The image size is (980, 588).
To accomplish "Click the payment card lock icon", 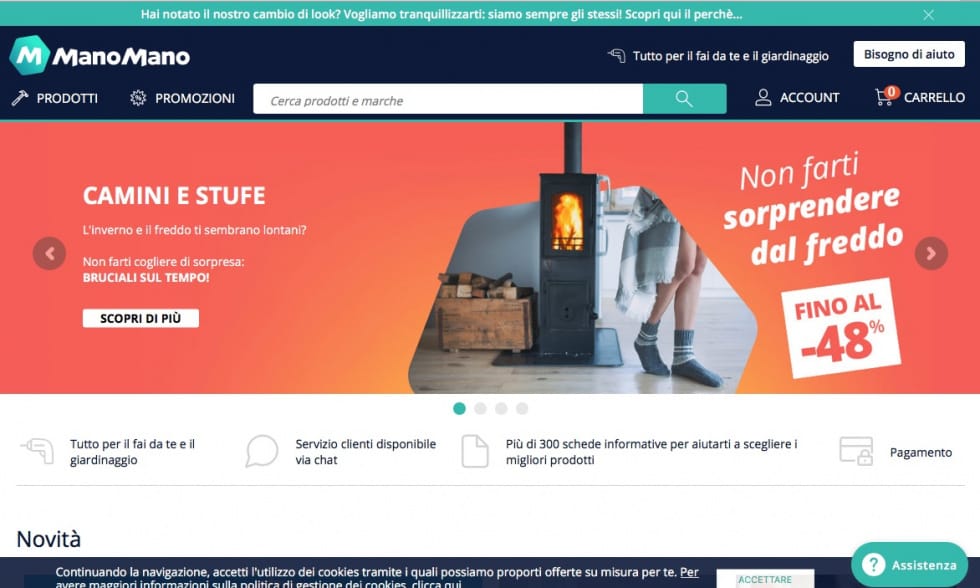I will coord(856,451).
